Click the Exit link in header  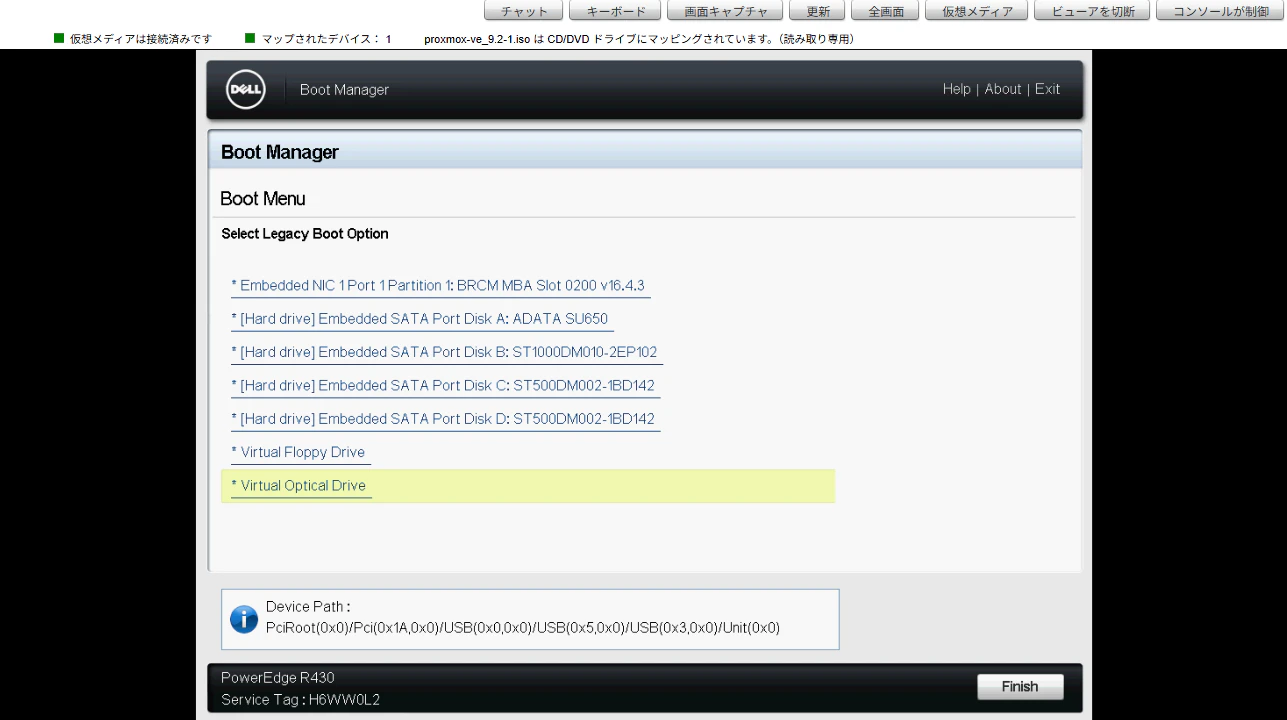coord(1047,89)
